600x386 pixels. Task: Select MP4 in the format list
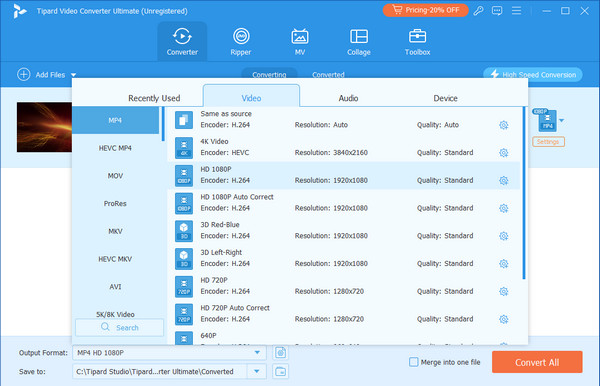click(115, 120)
